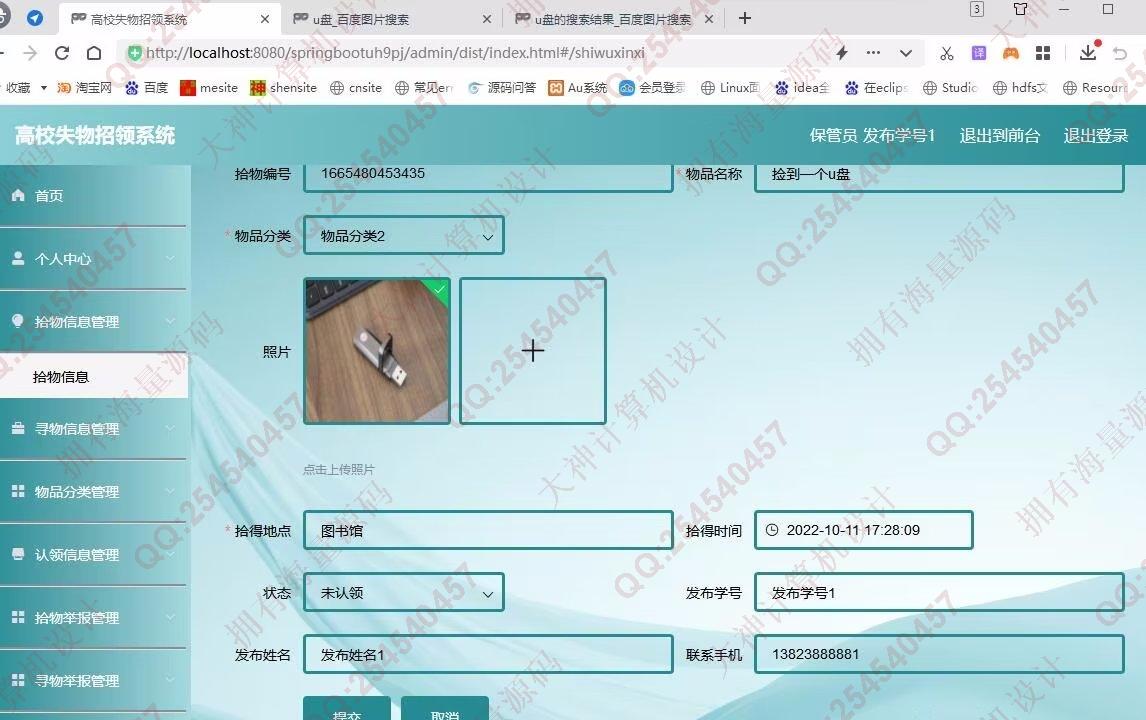The width and height of the screenshot is (1146, 720).
Task: Open the 收藏 bookmarks dropdown arrow
Action: tap(43, 88)
